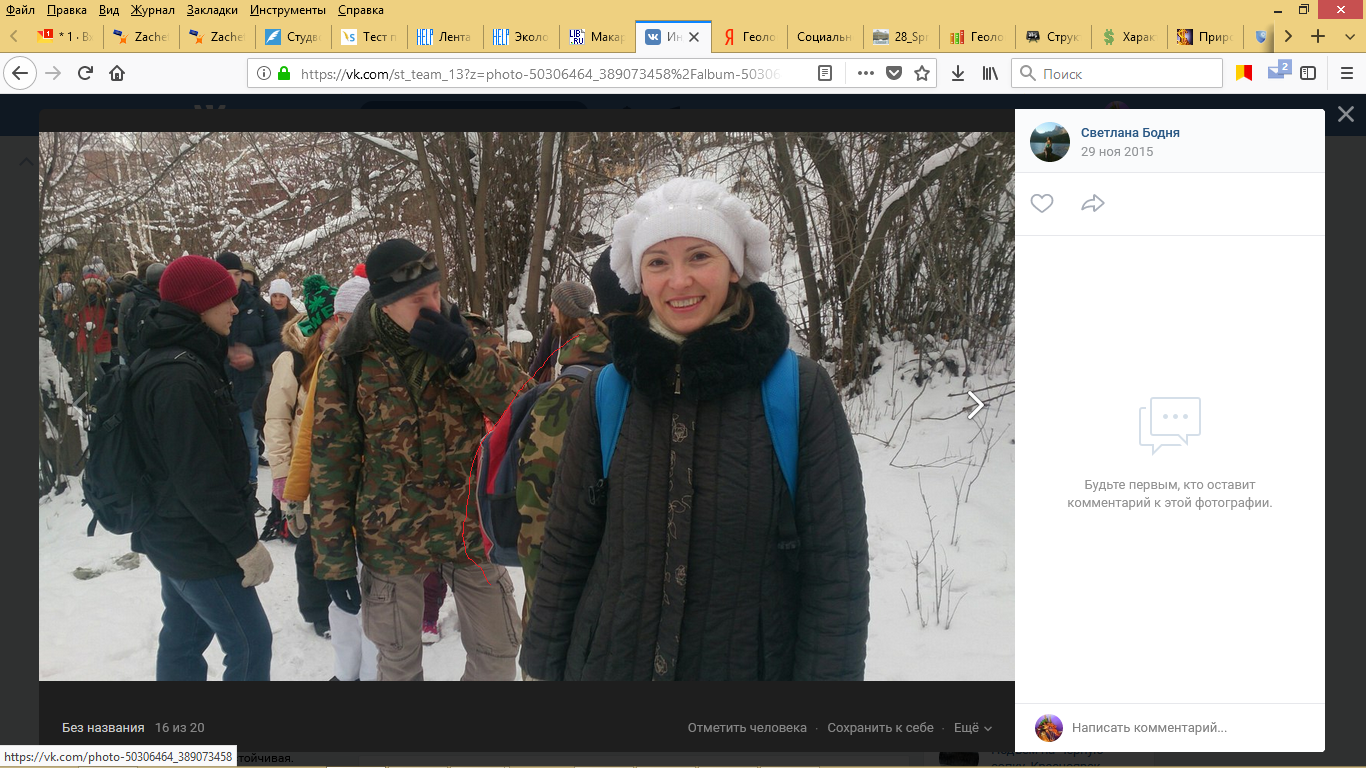Toggle the sidebar view button
The width and height of the screenshot is (1366, 768).
[x=1308, y=73]
